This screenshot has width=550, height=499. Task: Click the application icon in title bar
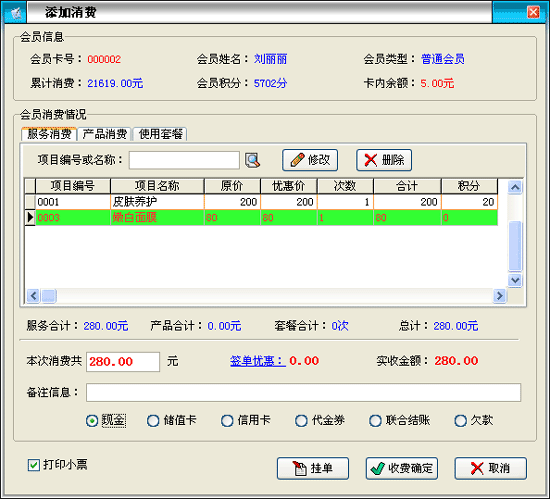click(x=15, y=13)
